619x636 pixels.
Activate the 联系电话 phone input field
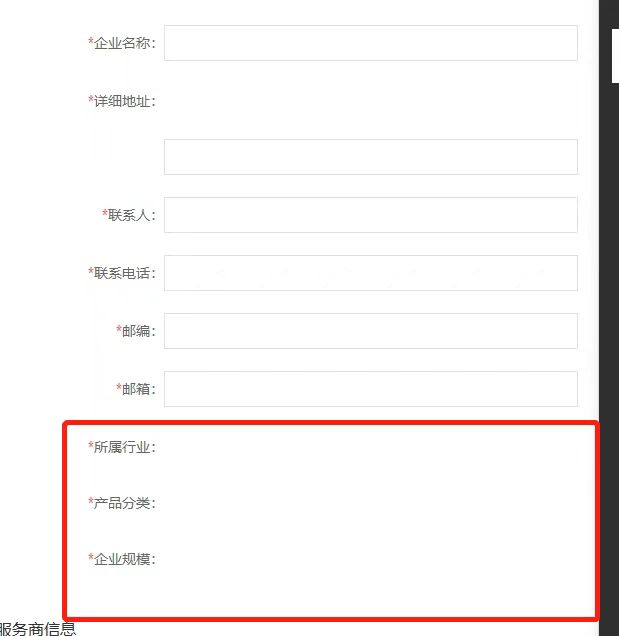(x=370, y=273)
